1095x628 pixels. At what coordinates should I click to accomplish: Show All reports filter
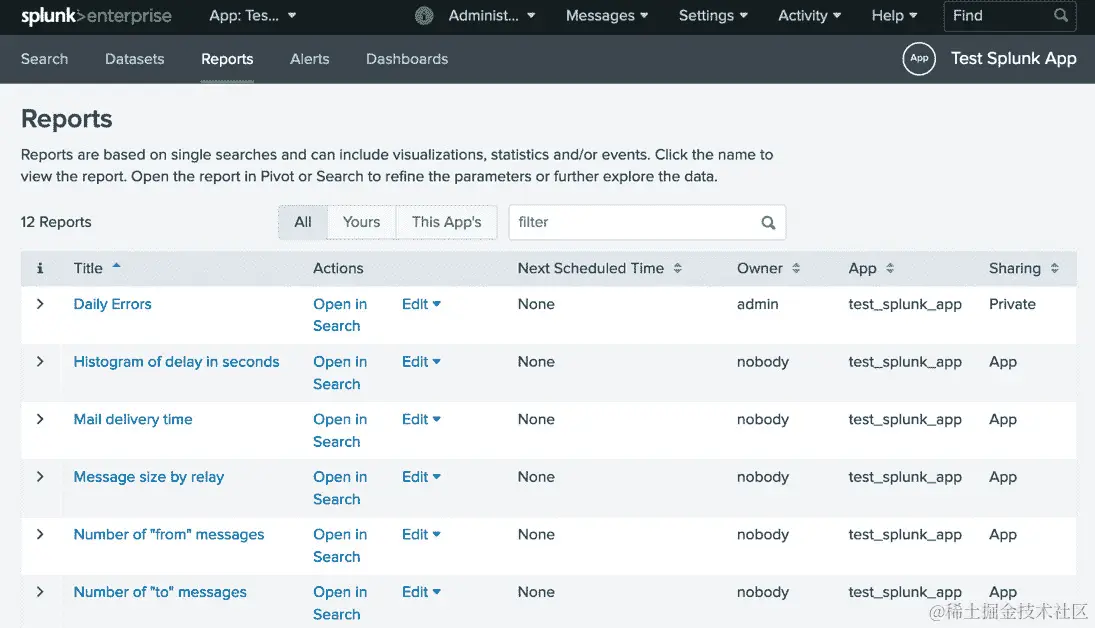tap(302, 222)
